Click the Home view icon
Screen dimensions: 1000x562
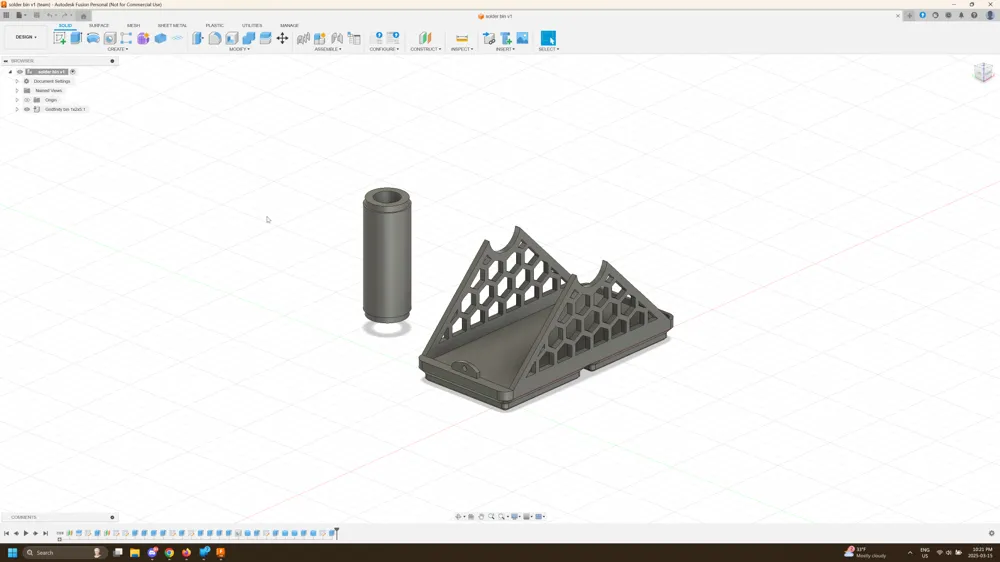(83, 16)
